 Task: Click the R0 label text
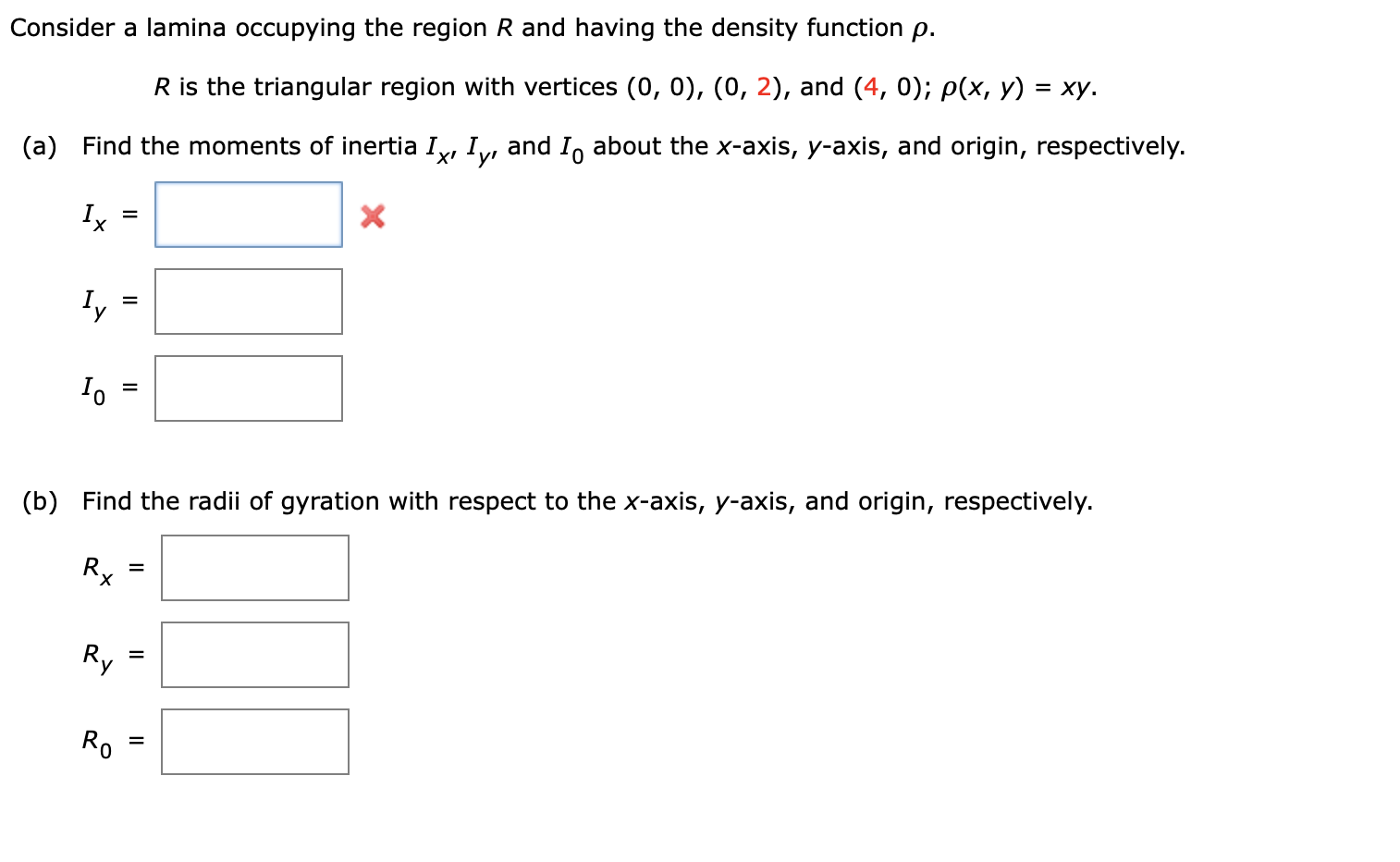click(95, 741)
